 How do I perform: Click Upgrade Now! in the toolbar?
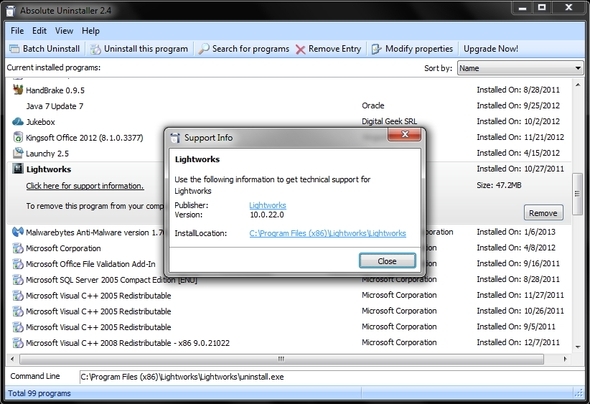pyautogui.click(x=491, y=49)
